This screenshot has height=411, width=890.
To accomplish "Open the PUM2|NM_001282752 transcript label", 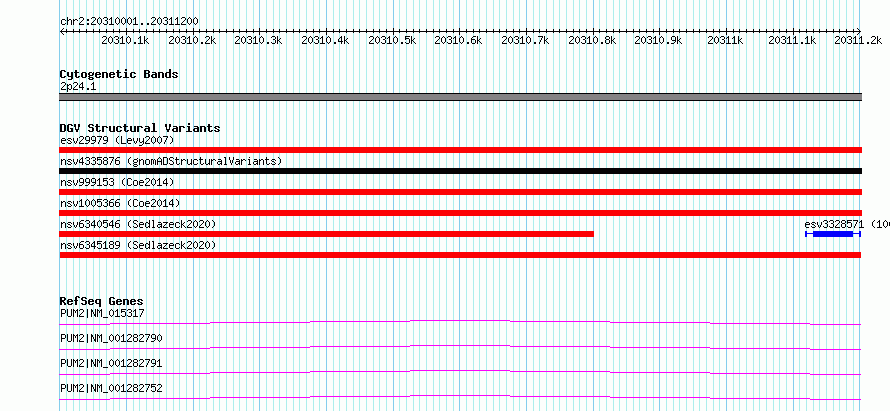I will pyautogui.click(x=111, y=388).
